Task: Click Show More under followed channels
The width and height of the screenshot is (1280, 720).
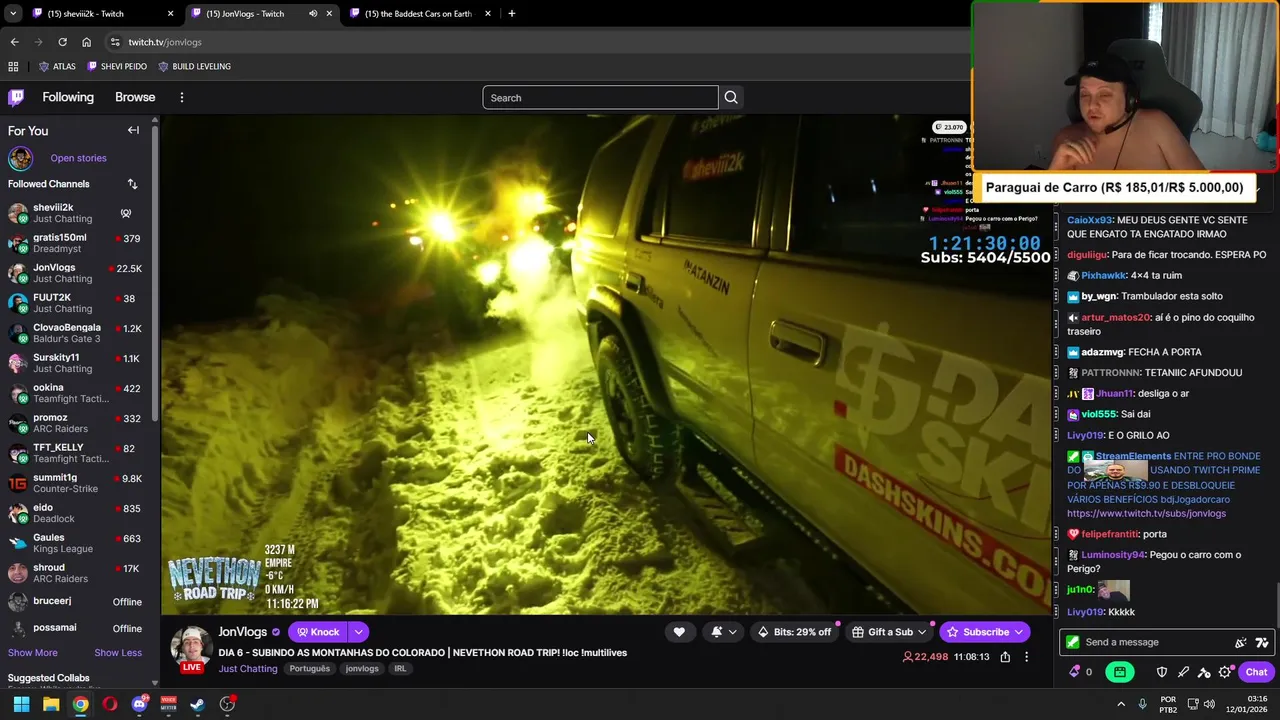Action: (32, 653)
